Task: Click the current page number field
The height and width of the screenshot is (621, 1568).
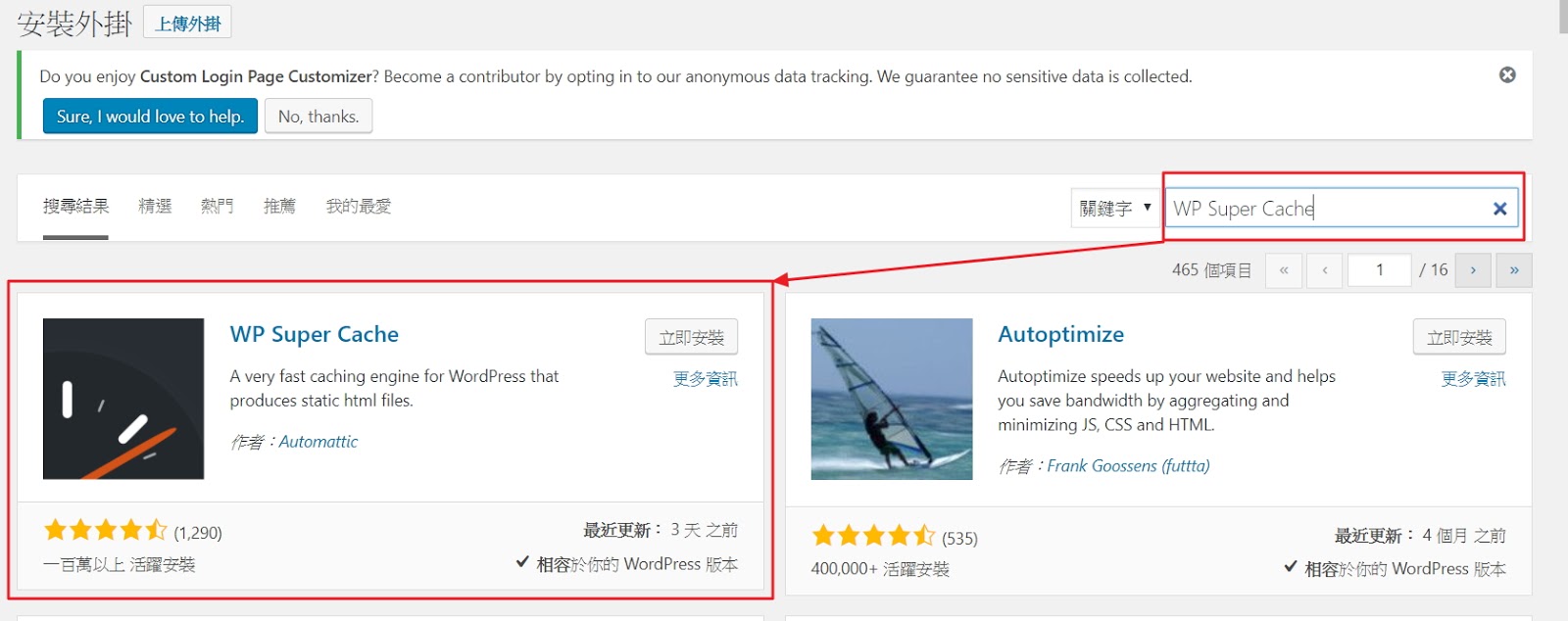Action: 1379,270
